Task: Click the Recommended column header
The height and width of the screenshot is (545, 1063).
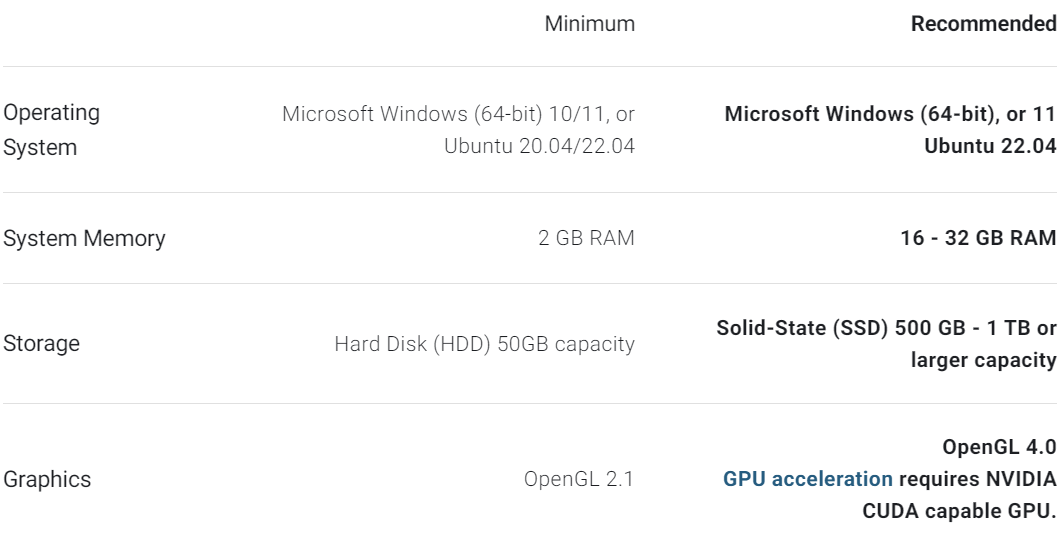Action: [x=984, y=24]
